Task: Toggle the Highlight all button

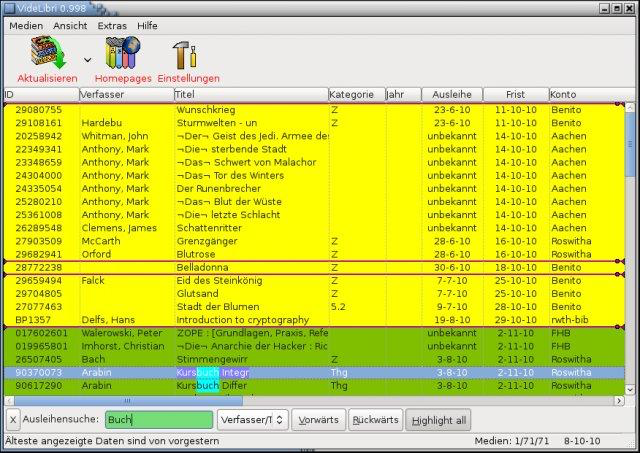Action: coord(438,420)
